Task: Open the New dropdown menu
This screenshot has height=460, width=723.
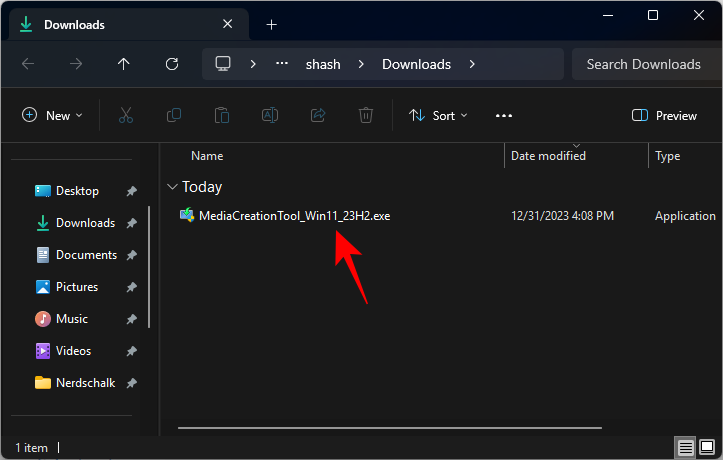Action: click(53, 116)
